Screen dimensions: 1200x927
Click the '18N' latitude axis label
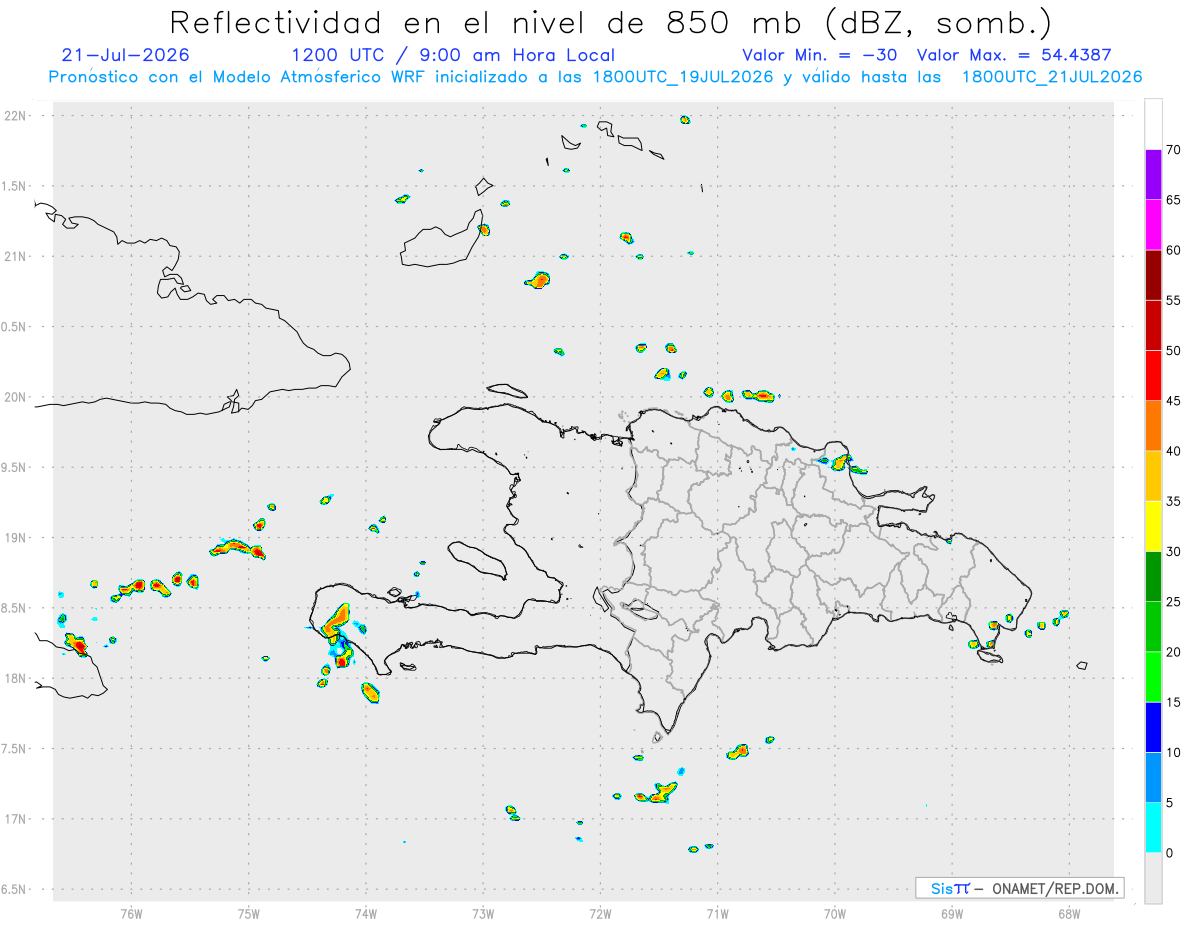point(17,679)
